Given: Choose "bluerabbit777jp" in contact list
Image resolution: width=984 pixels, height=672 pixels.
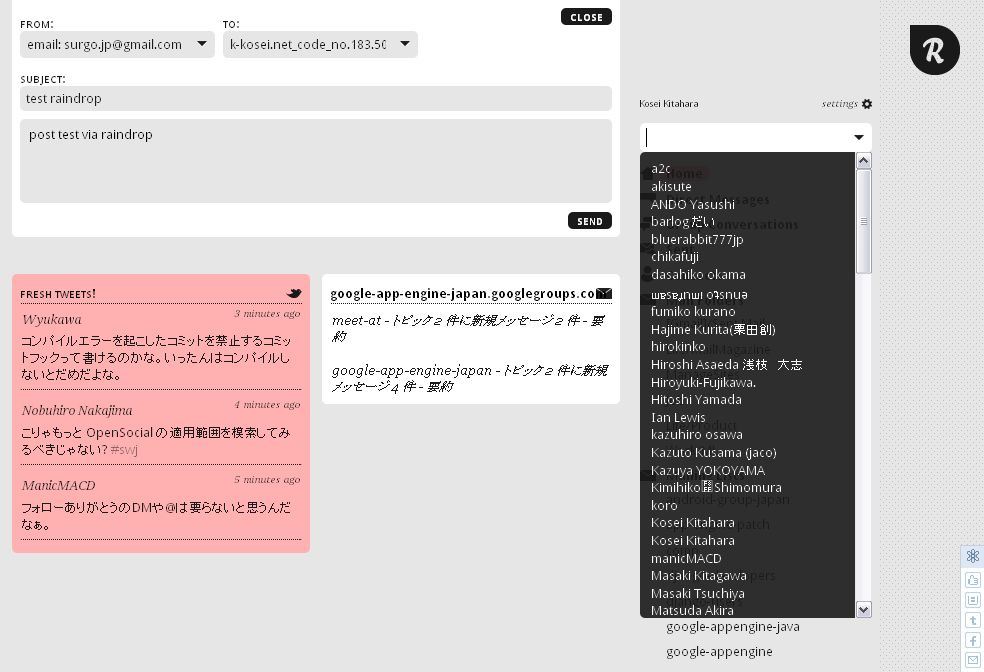Looking at the screenshot, I should pyautogui.click(x=697, y=239).
